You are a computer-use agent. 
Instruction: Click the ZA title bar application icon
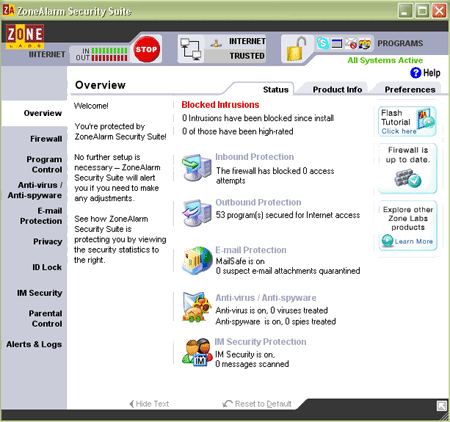pos(9,10)
